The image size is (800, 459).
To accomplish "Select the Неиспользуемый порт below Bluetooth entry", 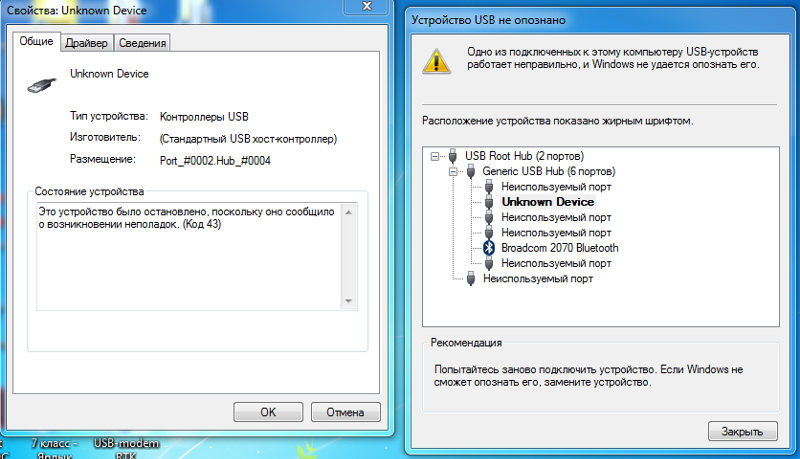I will [556, 263].
